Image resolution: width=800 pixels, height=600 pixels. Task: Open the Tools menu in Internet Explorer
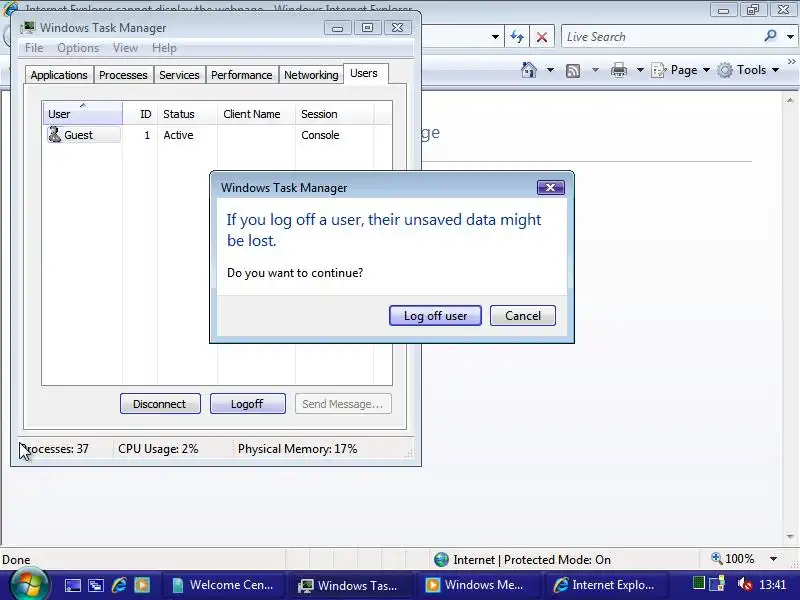[x=748, y=70]
